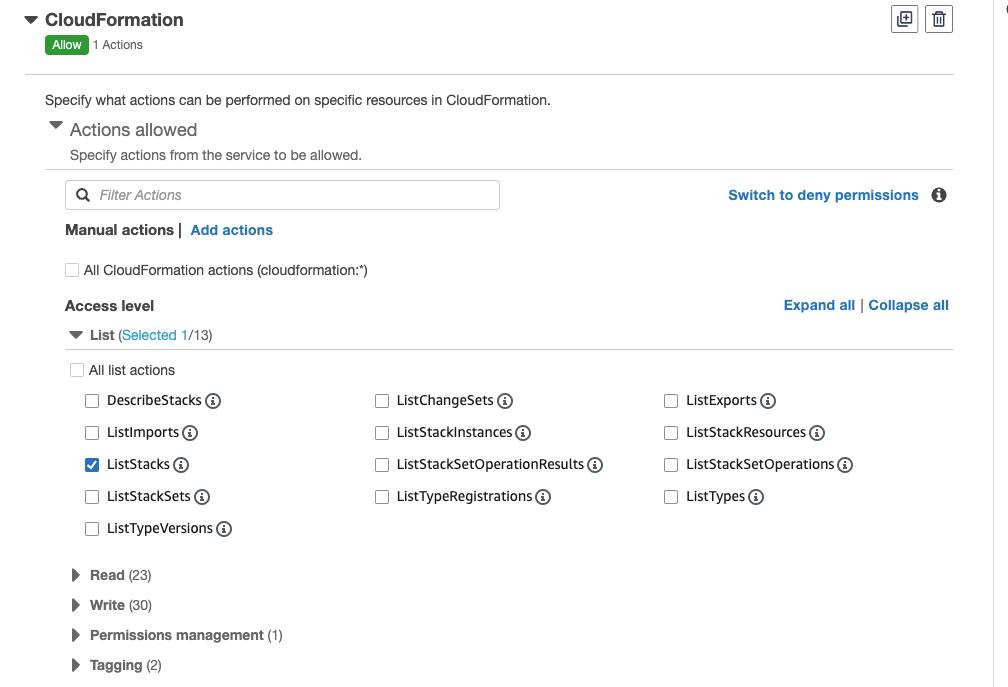Click the Add actions link
Image resolution: width=1008 pixels, height=687 pixels.
pyautogui.click(x=231, y=230)
